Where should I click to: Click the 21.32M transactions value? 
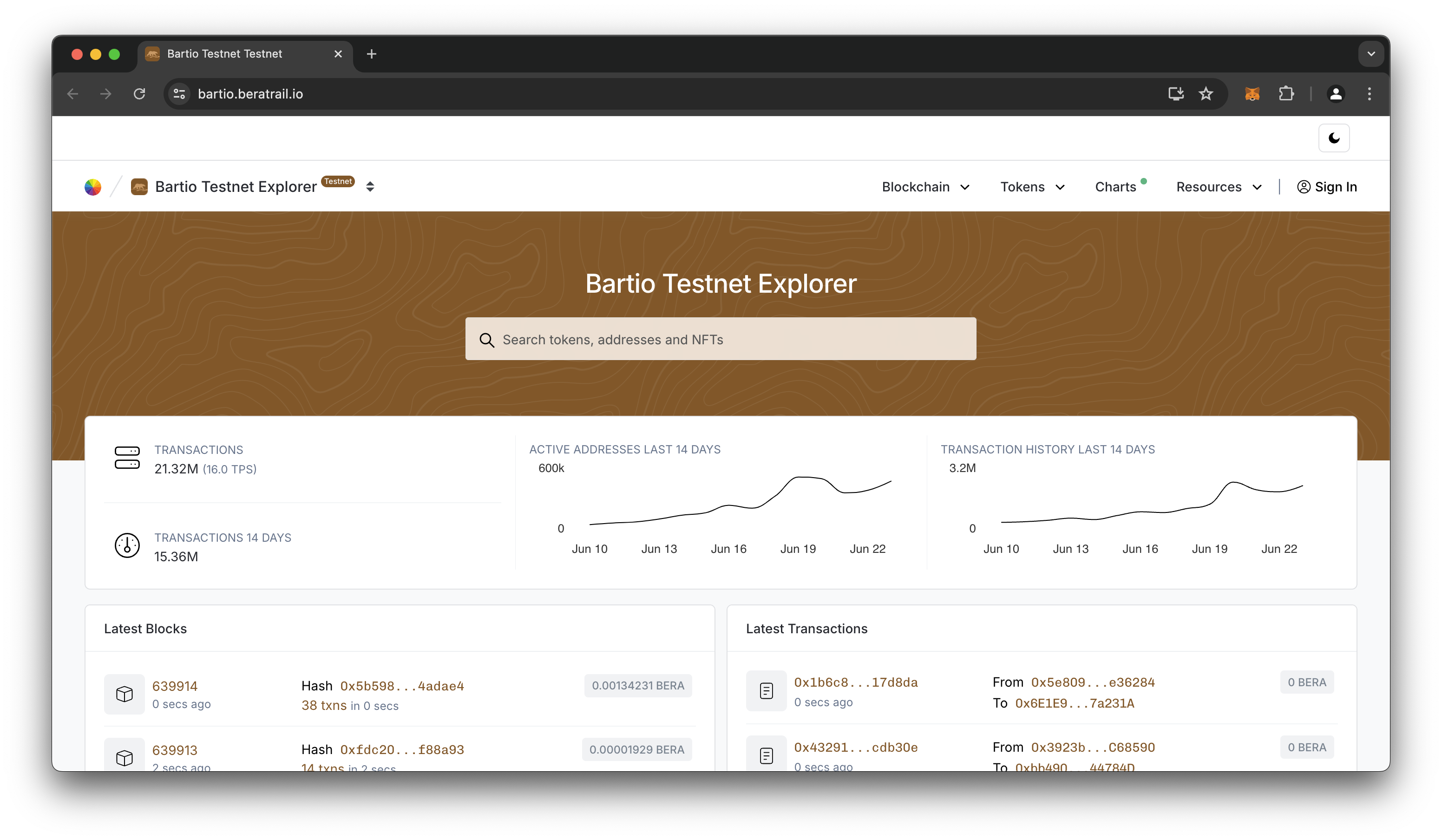coord(176,469)
